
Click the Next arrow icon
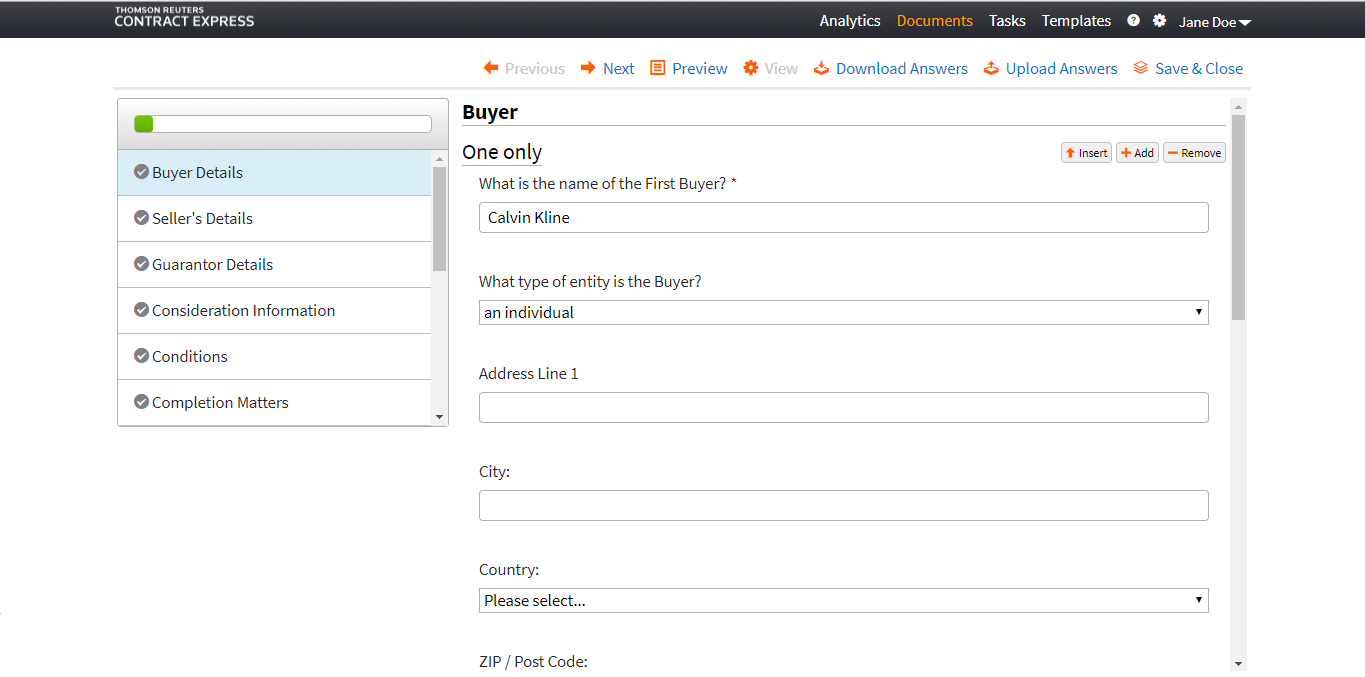(x=588, y=68)
